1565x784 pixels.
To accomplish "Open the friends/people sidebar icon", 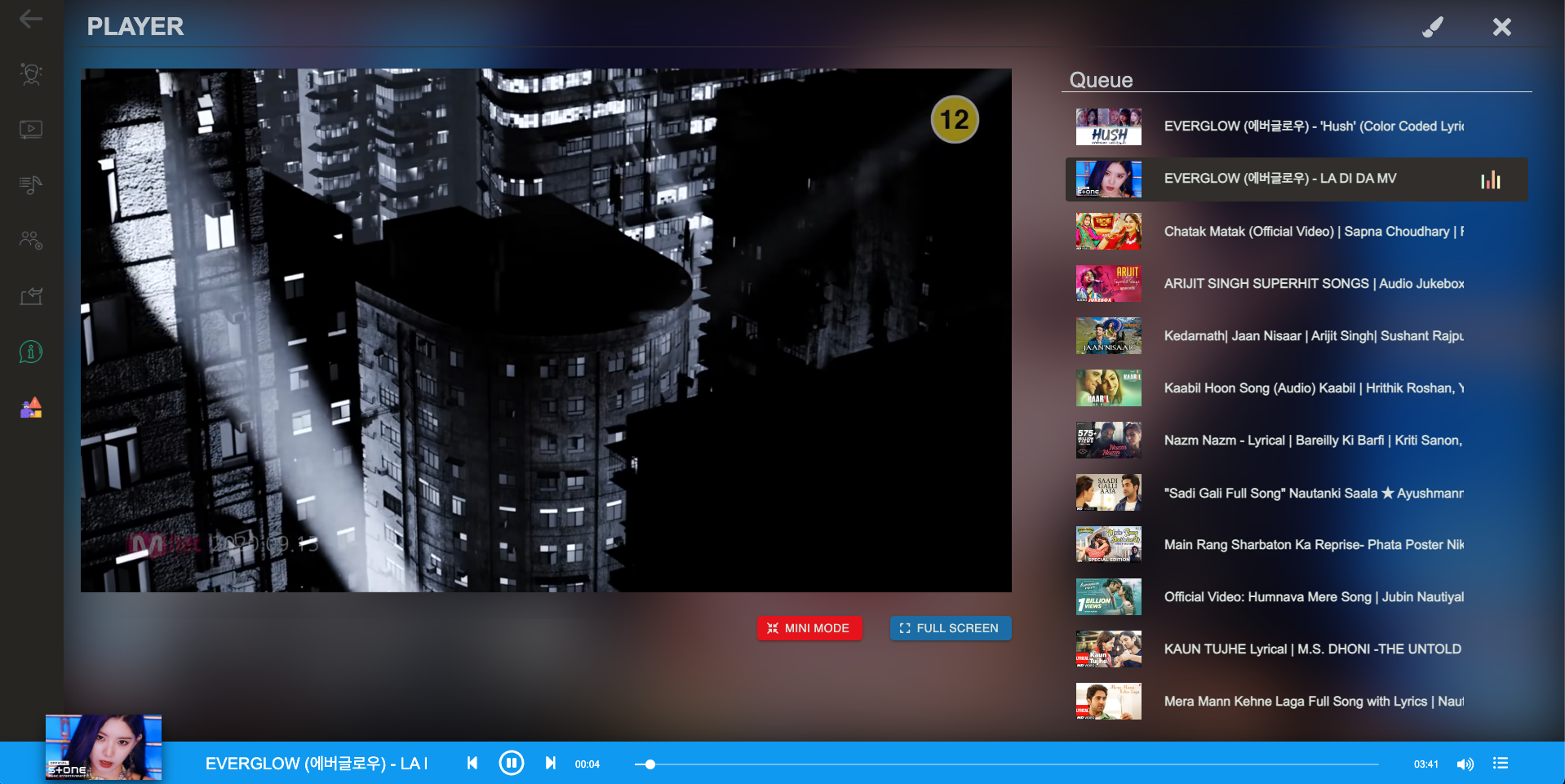I will (31, 240).
